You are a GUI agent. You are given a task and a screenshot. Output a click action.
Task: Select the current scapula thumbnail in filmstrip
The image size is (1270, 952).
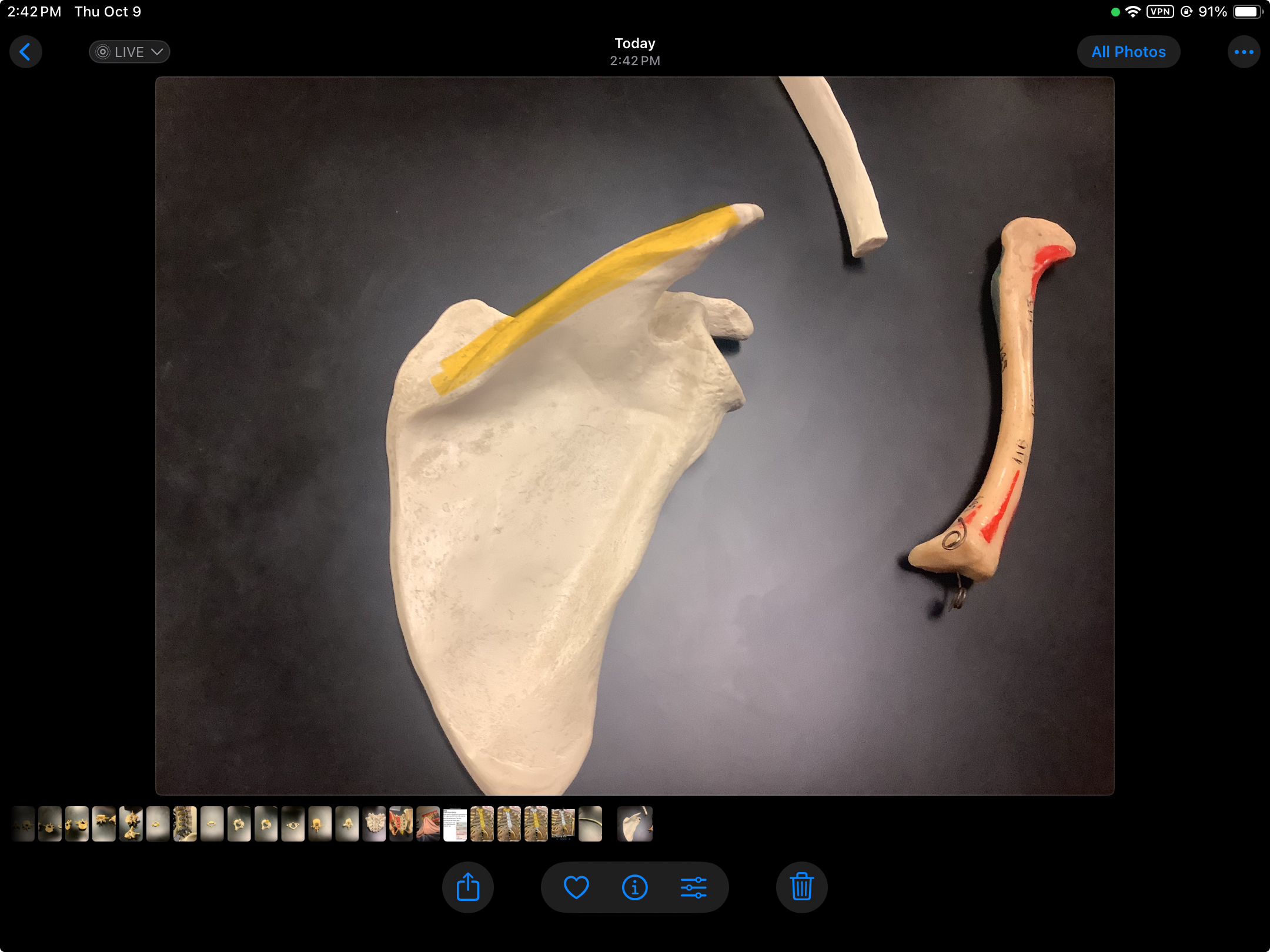click(x=634, y=824)
